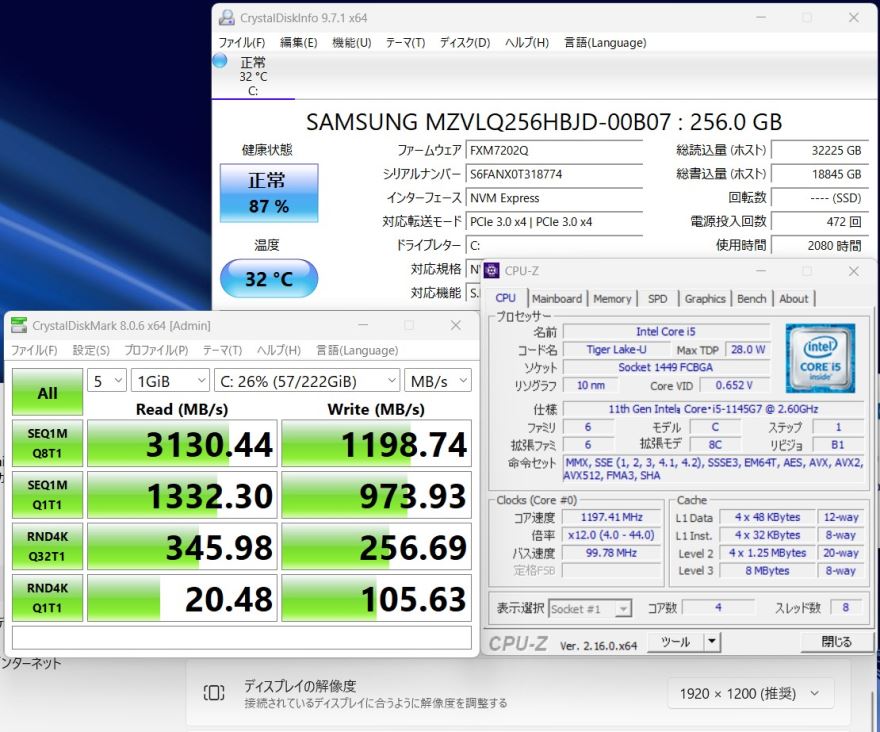Open the 1920 × 1200 display resolution dropdown
Screen dimensions: 880x732
pos(749,693)
